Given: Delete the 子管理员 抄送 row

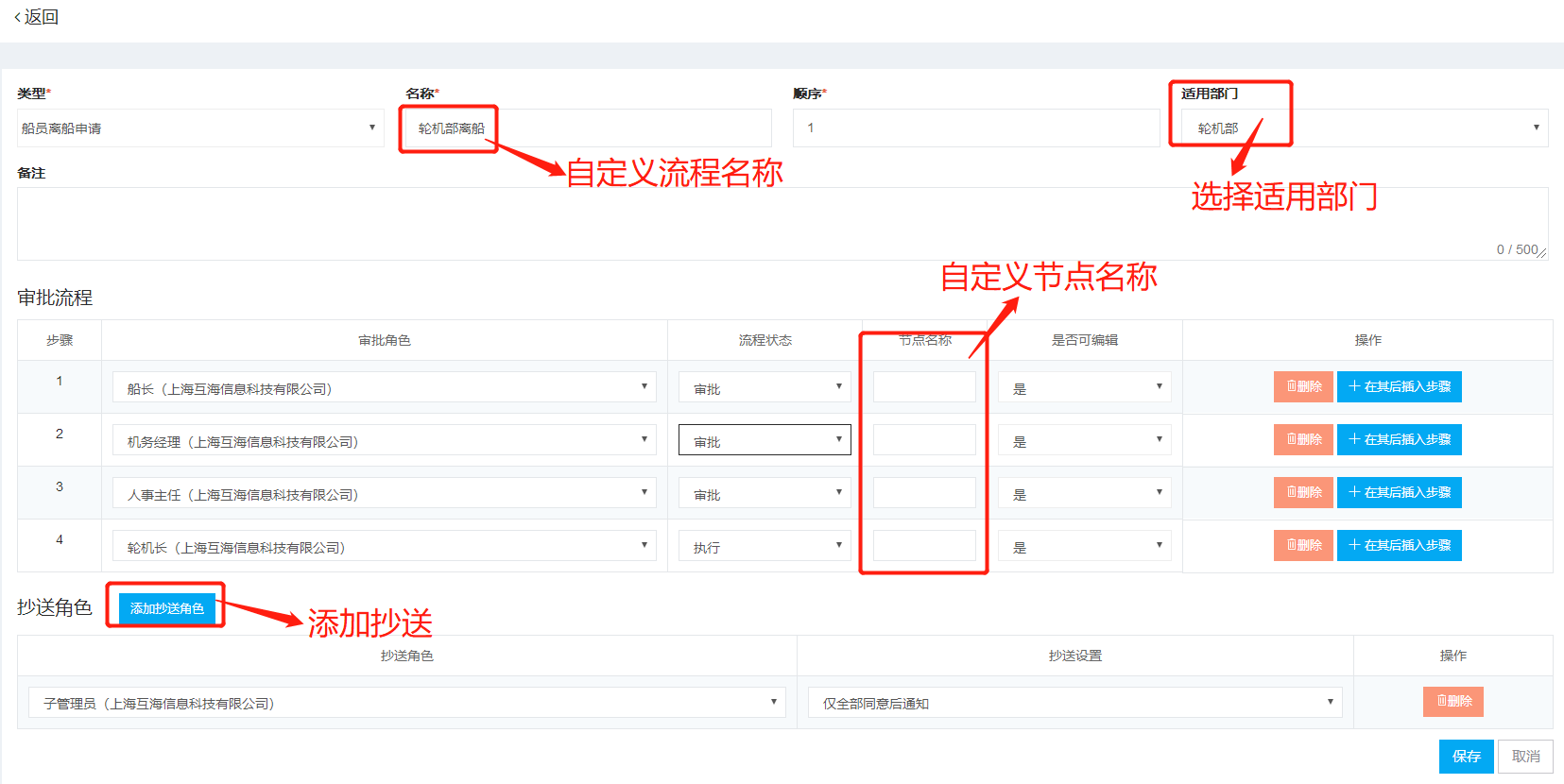Looking at the screenshot, I should tap(1453, 701).
